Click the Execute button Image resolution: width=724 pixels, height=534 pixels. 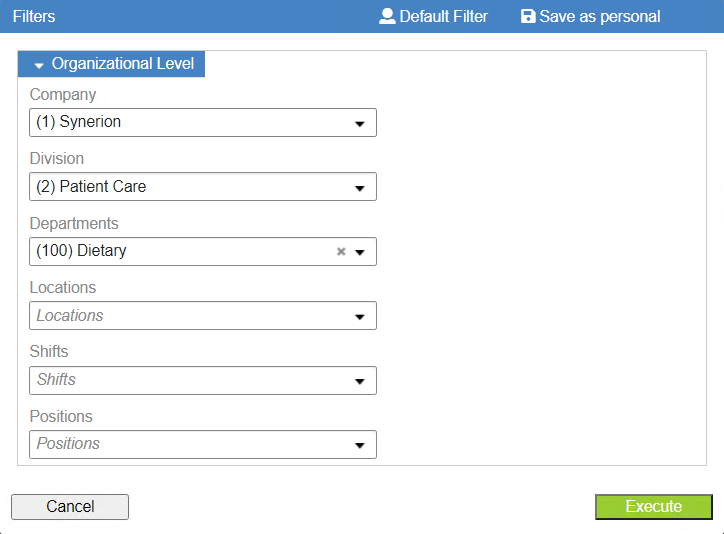coord(653,507)
